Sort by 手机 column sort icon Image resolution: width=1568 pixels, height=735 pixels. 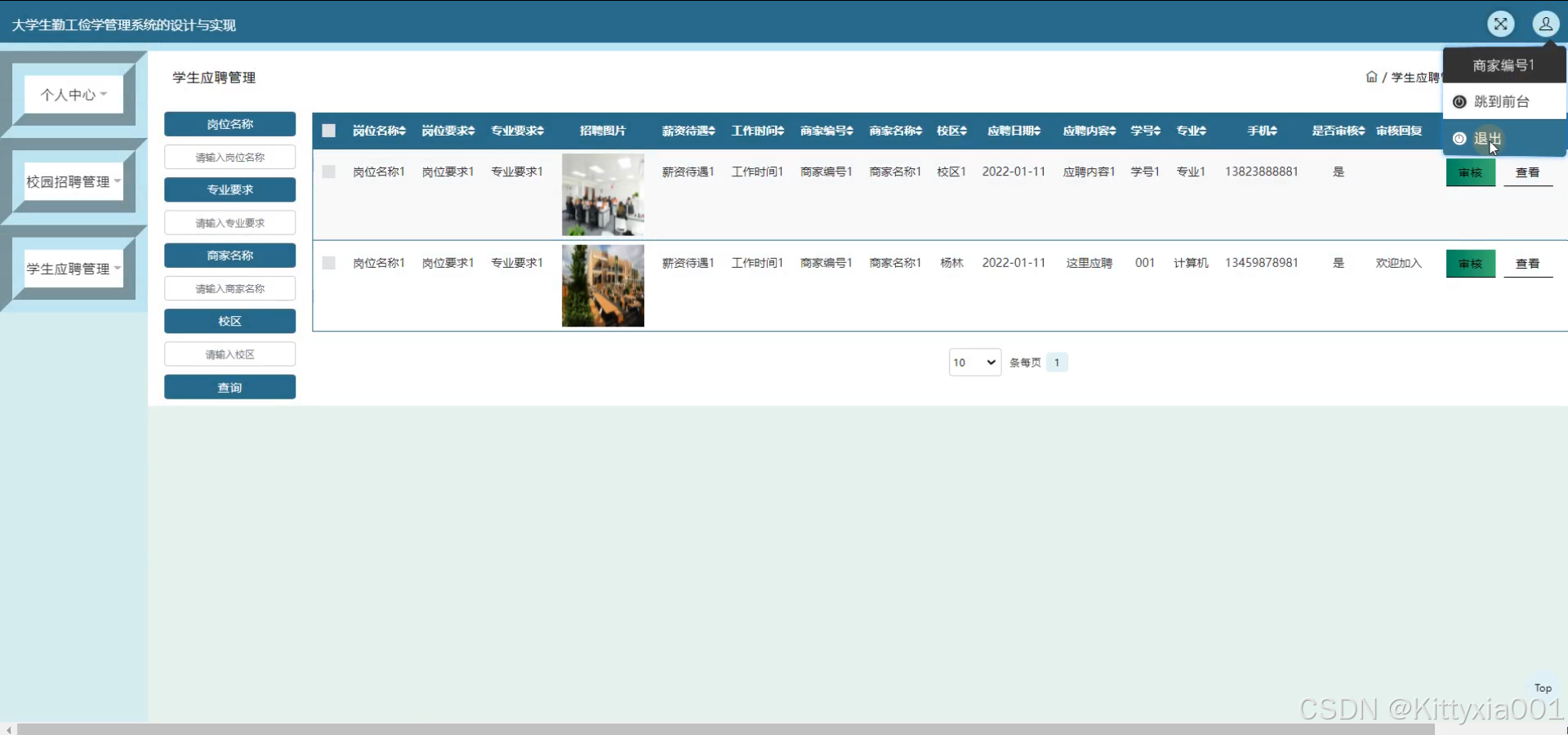1273,131
